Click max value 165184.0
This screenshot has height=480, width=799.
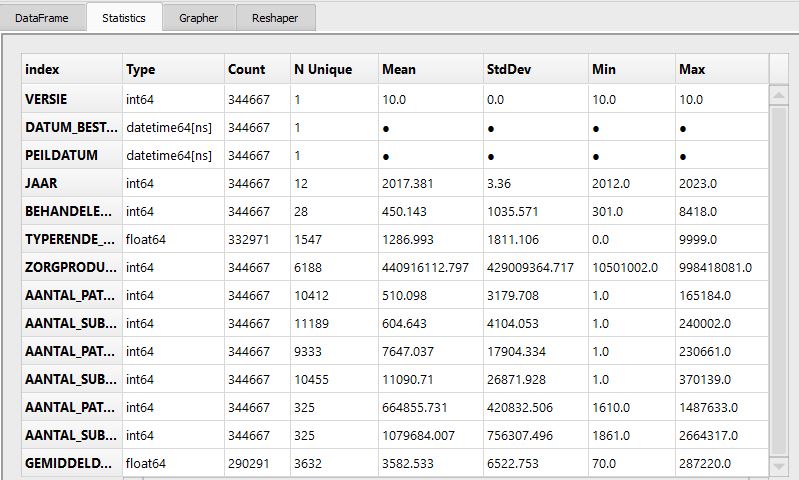[x=705, y=296]
